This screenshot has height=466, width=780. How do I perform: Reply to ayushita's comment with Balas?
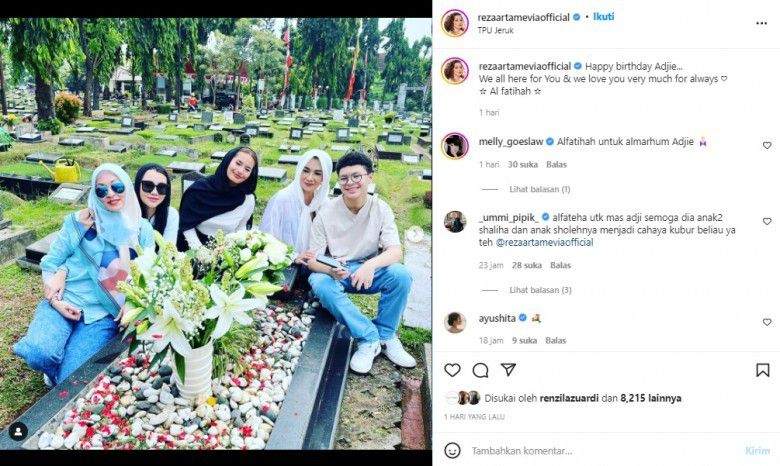pos(556,341)
